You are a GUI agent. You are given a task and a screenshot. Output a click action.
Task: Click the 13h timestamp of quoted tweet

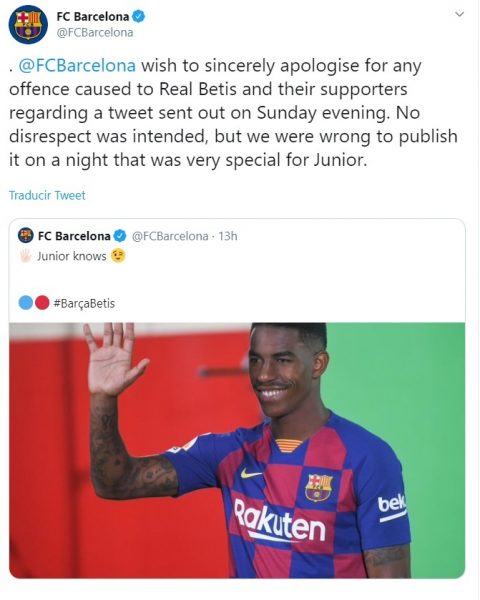pyautogui.click(x=228, y=236)
